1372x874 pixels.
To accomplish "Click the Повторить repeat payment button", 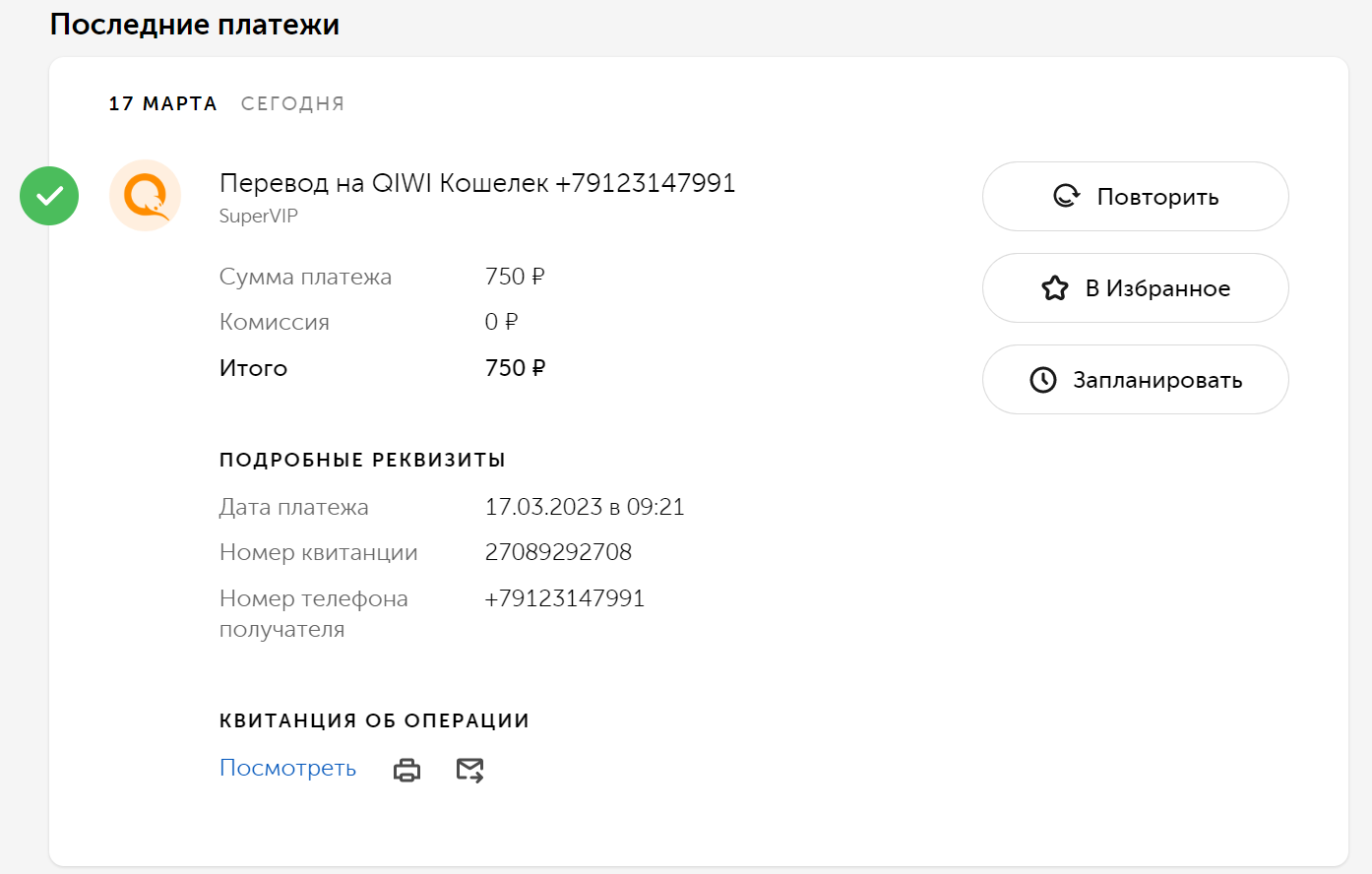I will point(1136,197).
